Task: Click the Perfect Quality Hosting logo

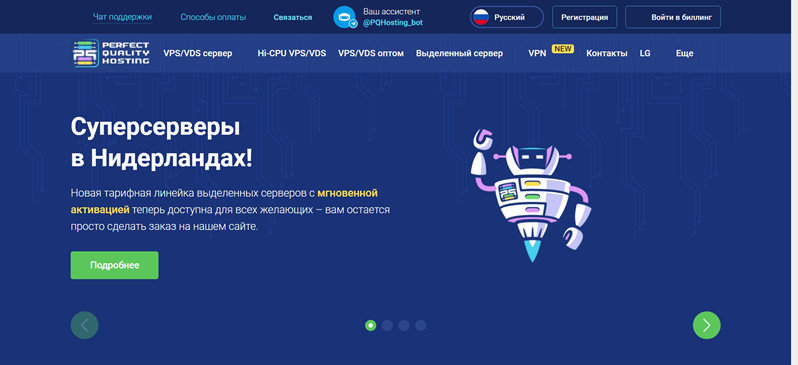Action: [x=111, y=53]
